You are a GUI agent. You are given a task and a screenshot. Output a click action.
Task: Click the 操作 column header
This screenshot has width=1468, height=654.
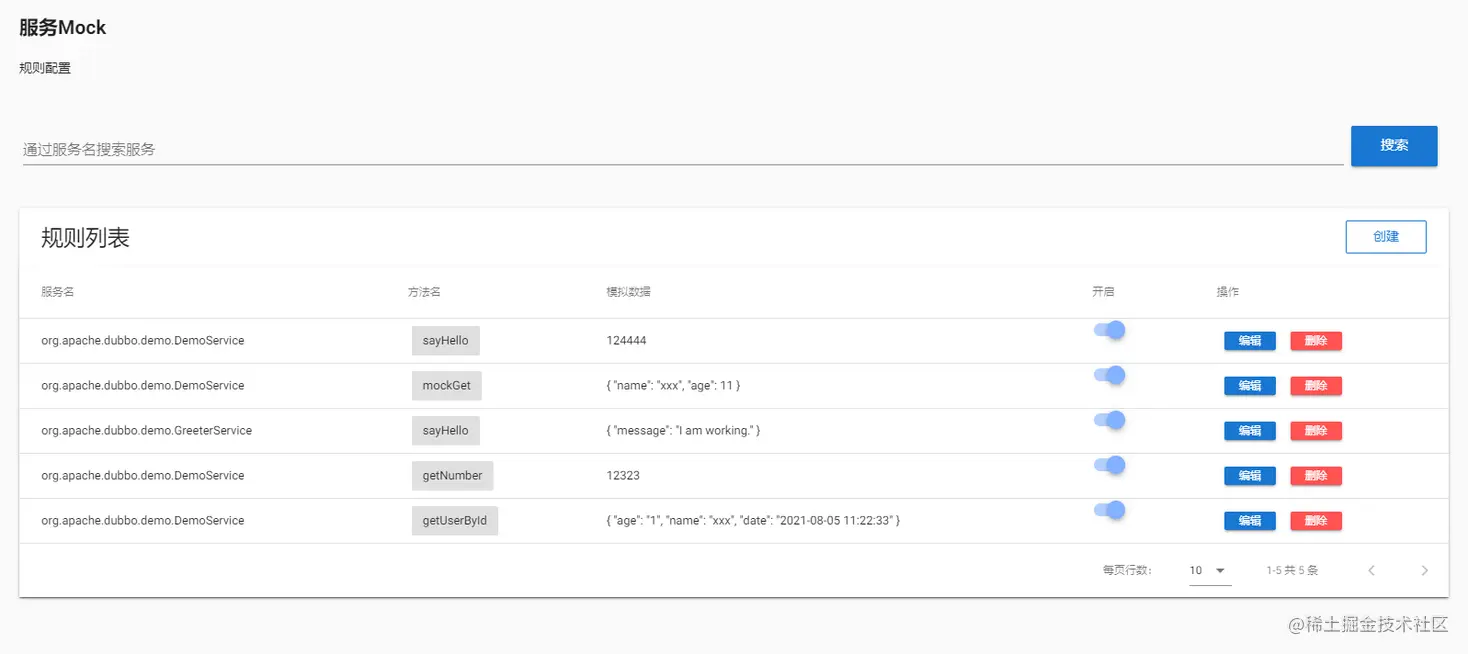coord(1227,292)
